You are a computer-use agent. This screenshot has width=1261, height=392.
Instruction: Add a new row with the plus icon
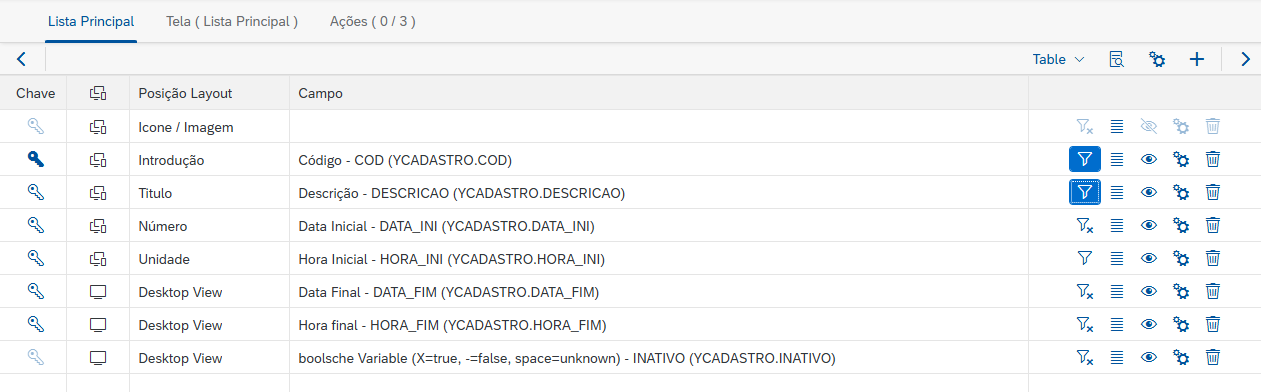click(x=1197, y=59)
